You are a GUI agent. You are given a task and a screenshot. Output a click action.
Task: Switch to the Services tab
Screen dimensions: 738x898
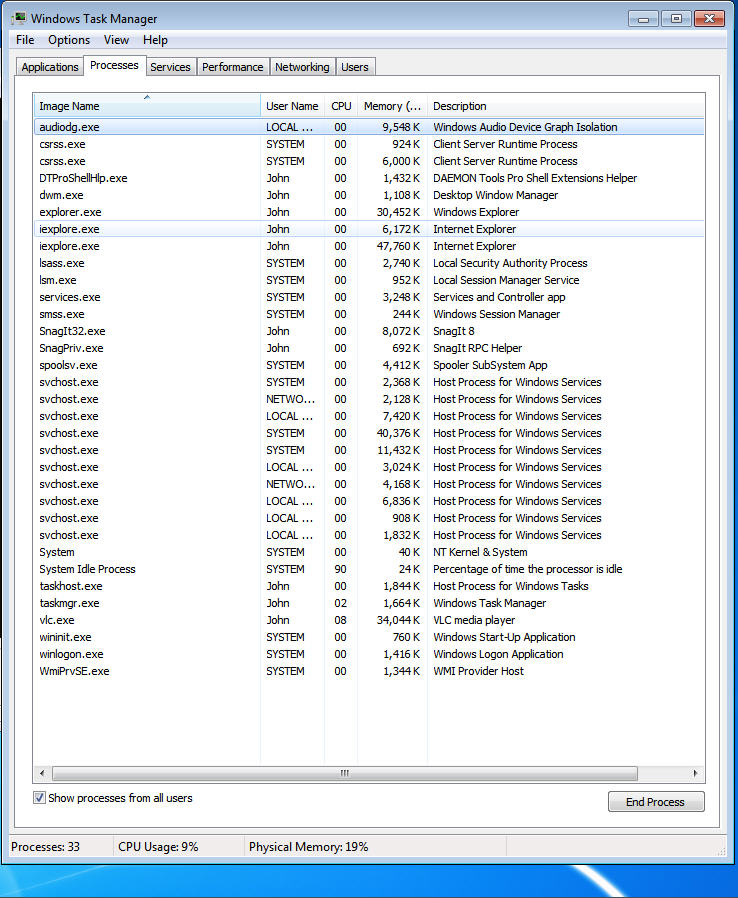point(170,67)
